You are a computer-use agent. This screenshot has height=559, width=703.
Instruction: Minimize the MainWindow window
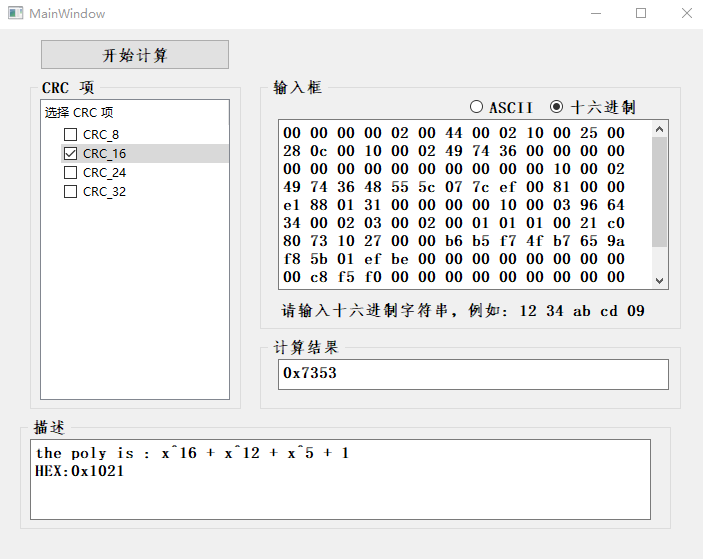click(596, 13)
